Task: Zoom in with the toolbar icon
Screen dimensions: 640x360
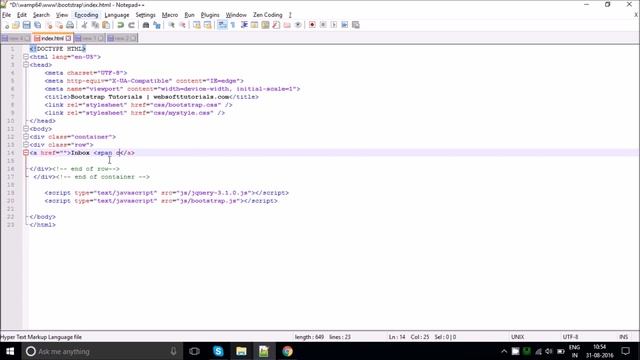Action: coord(171,25)
